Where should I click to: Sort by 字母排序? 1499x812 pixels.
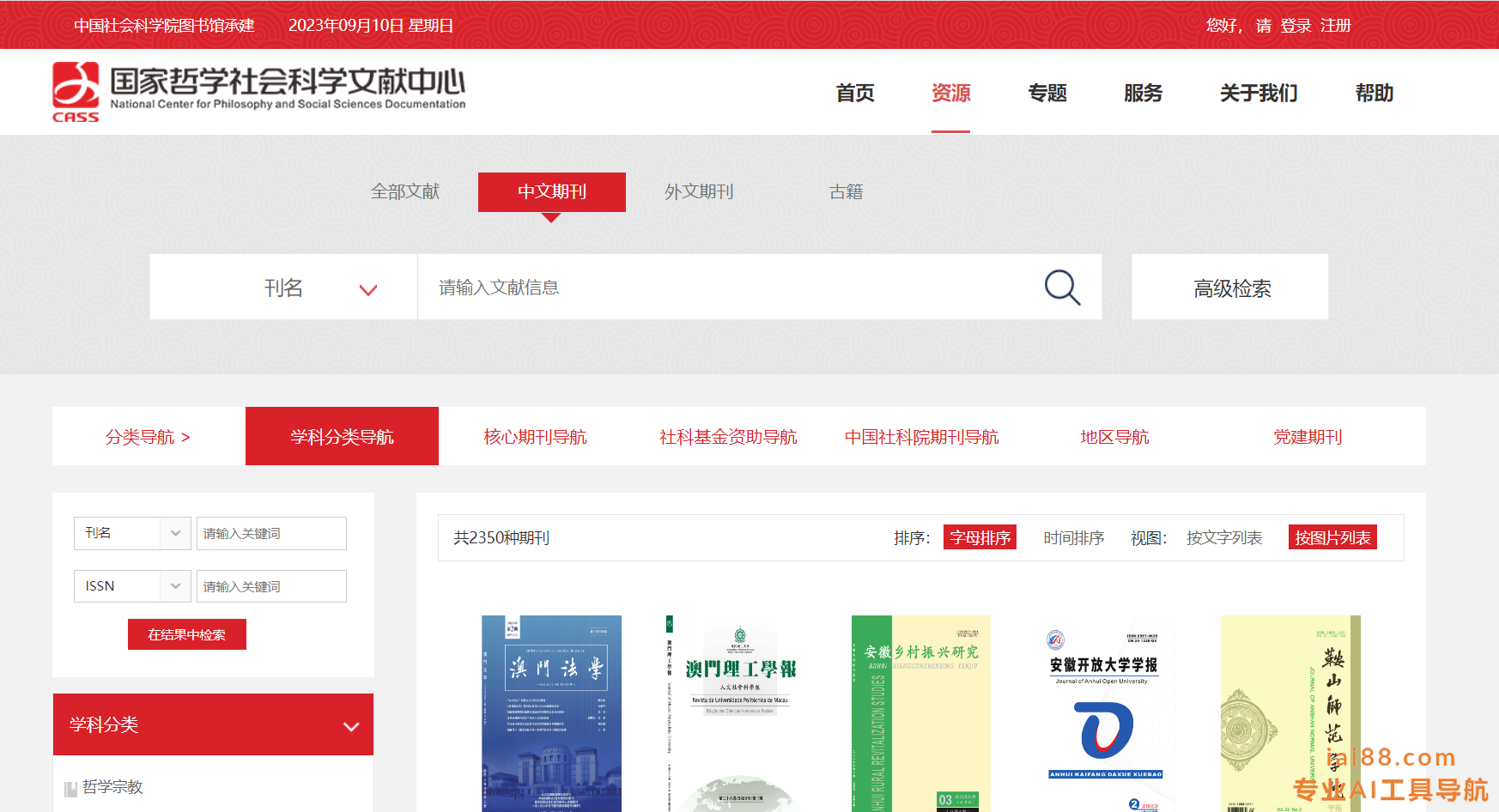(x=980, y=537)
